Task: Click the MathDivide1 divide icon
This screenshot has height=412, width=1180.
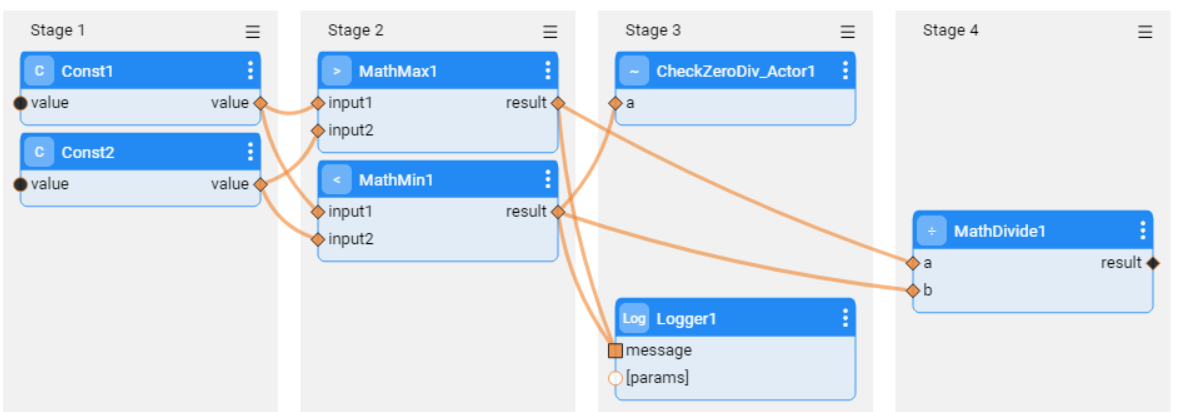Action: (x=931, y=231)
